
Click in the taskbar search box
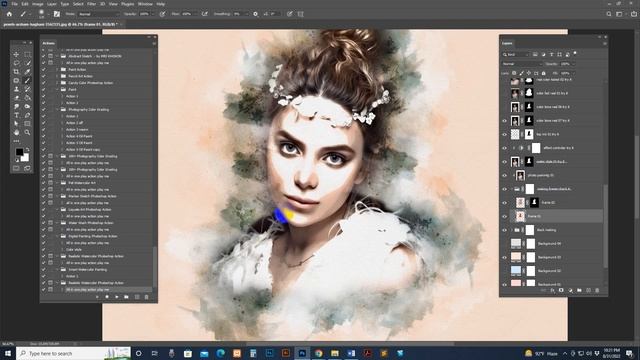(x=73, y=353)
